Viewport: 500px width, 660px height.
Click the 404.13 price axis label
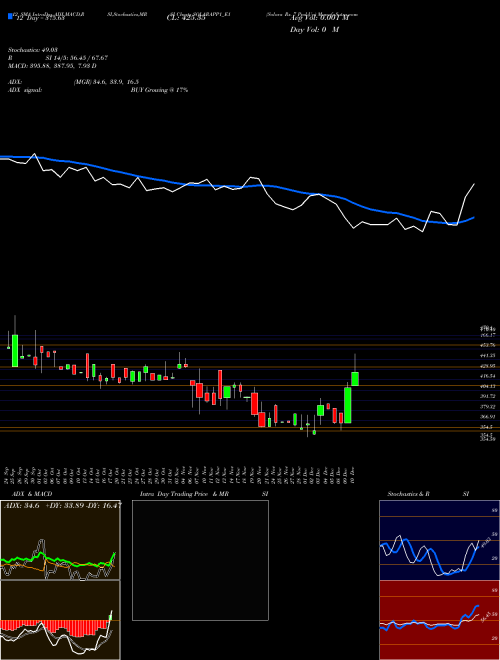tap(489, 386)
